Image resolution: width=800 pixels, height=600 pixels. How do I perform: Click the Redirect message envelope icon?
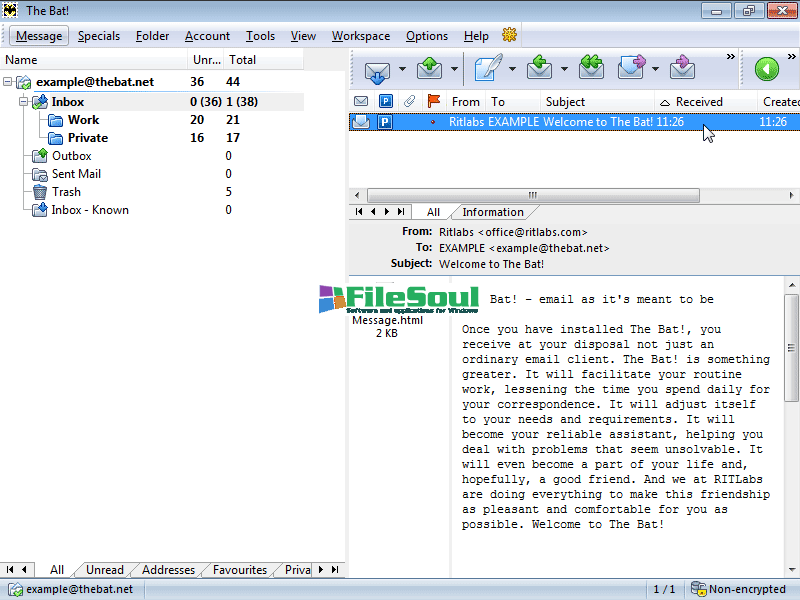coord(683,69)
